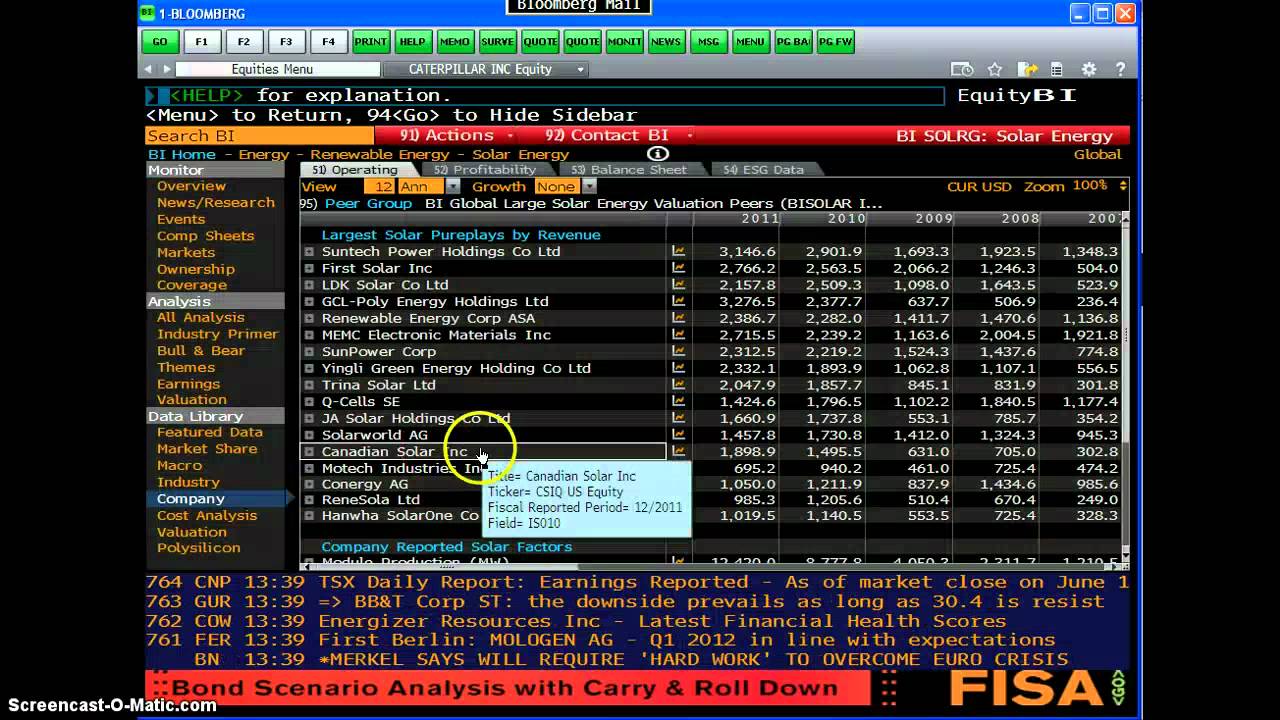This screenshot has width=1280, height=720.
Task: Switch to the 54) ESG Data tab
Action: (x=763, y=170)
